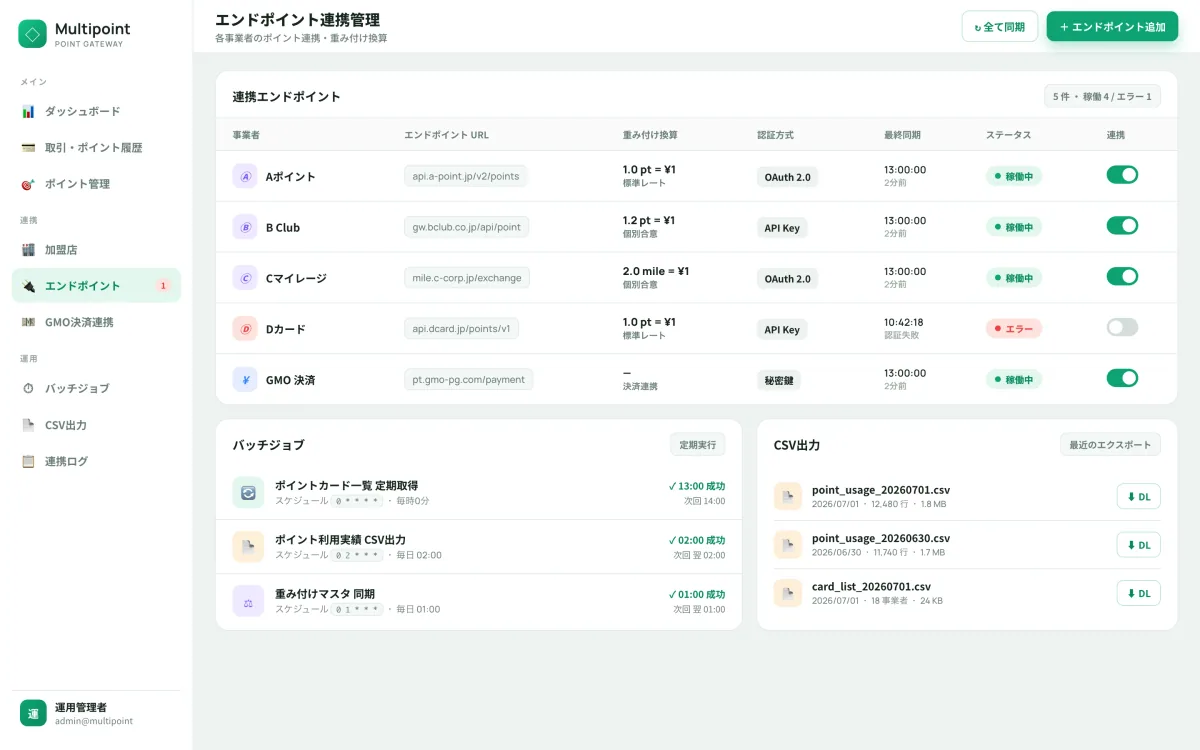Click the 5件・稼働4/エラー1 summary badge
The height and width of the screenshot is (750, 1200).
(x=1102, y=97)
